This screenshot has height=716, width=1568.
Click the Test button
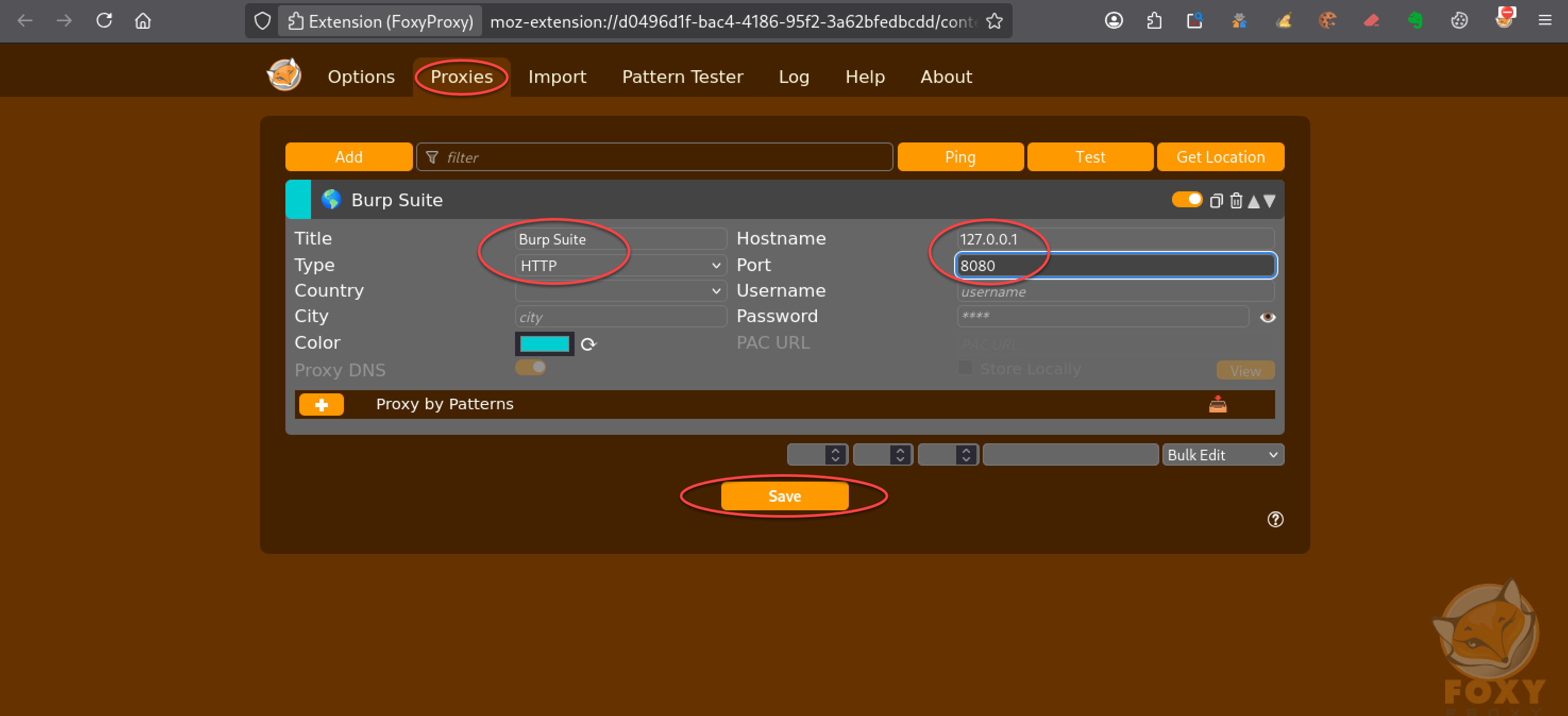(x=1090, y=157)
